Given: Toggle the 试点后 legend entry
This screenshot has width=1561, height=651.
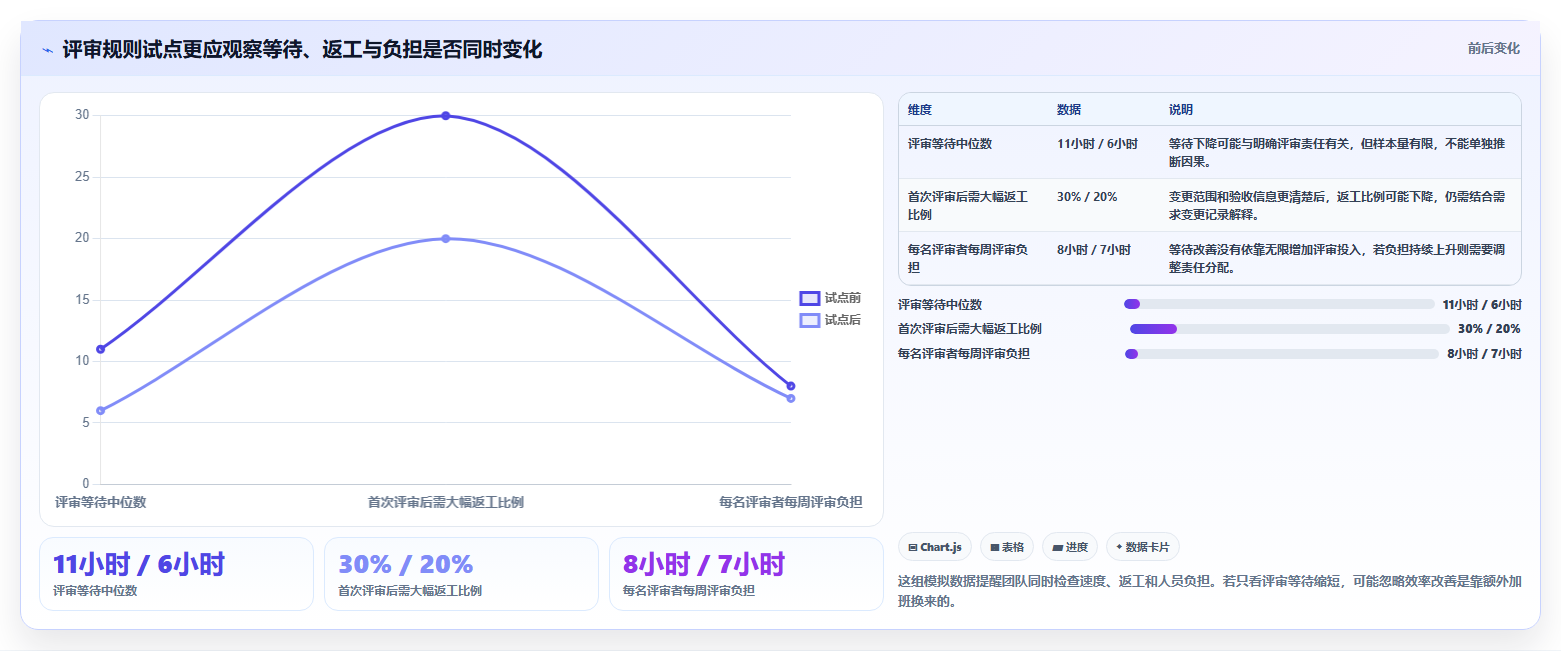Looking at the screenshot, I should (x=831, y=320).
